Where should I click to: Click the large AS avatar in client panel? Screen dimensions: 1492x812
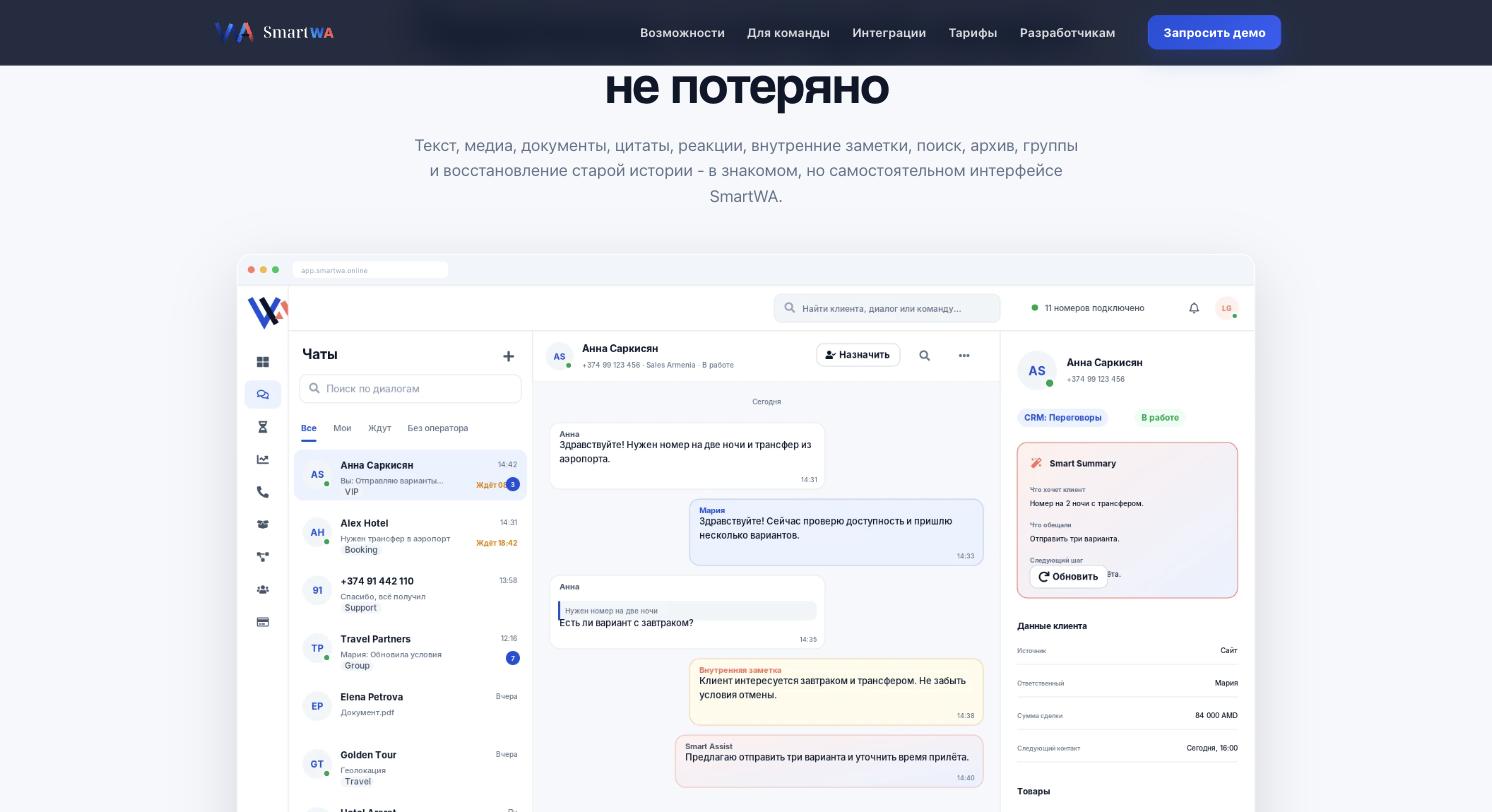point(1037,370)
